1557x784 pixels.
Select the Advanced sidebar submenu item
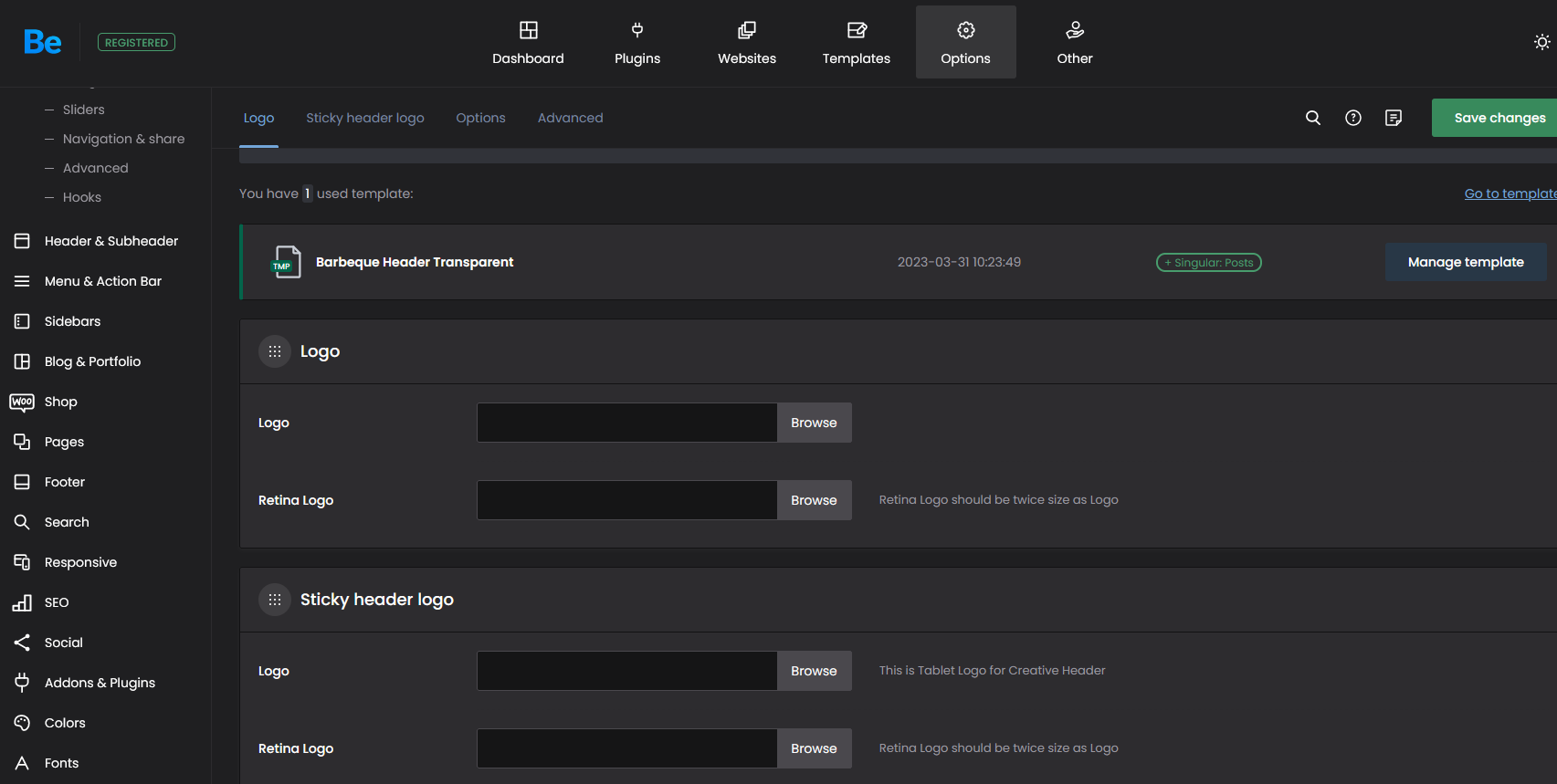95,168
